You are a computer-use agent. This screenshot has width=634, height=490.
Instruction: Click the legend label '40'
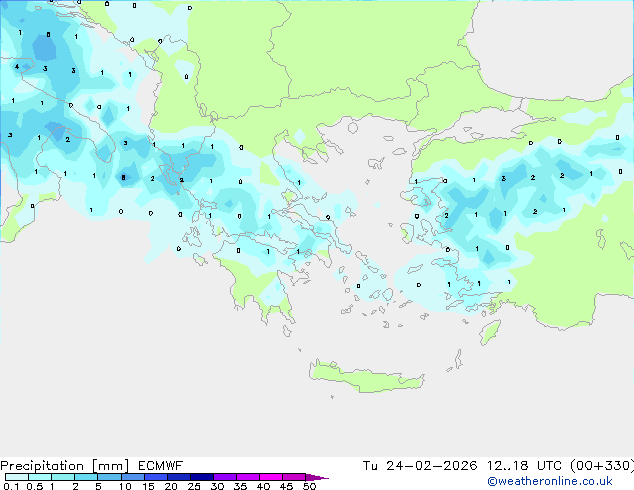(x=263, y=486)
